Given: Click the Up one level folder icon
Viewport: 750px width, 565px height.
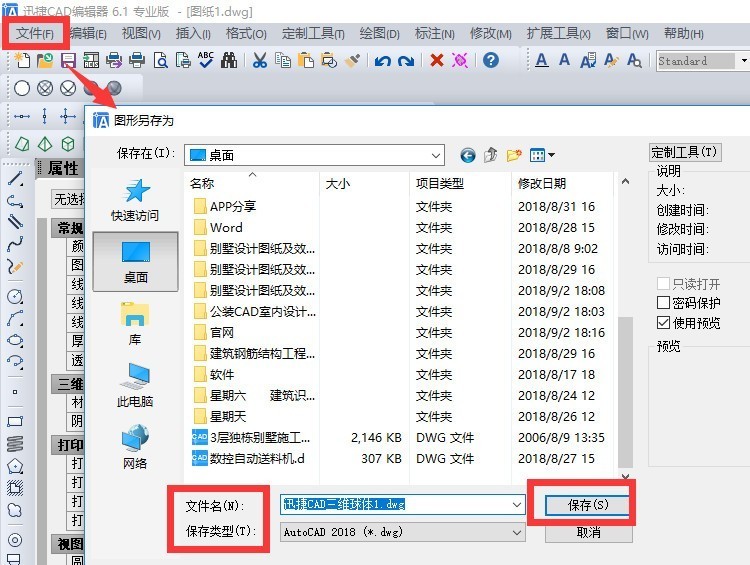Looking at the screenshot, I should click(x=490, y=155).
